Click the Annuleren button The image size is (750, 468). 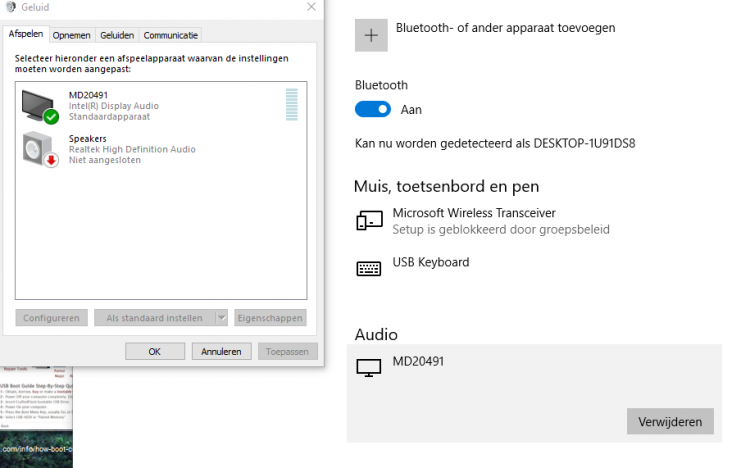click(221, 351)
